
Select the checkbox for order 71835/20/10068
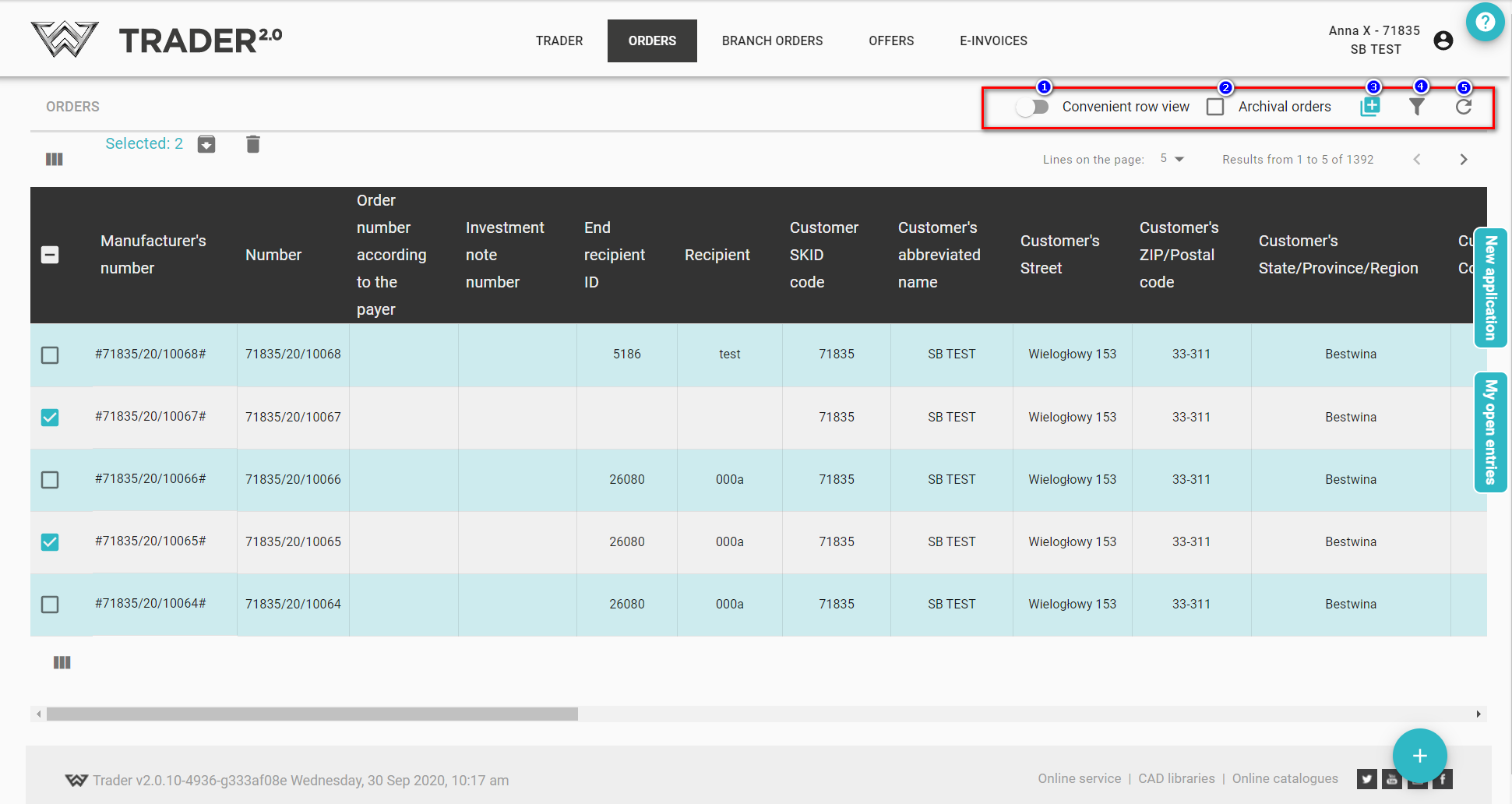[x=50, y=355]
